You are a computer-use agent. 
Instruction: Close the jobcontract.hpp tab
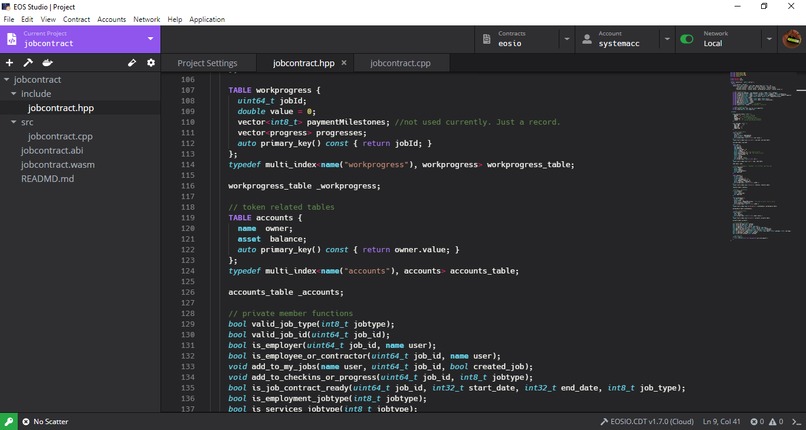(x=344, y=63)
